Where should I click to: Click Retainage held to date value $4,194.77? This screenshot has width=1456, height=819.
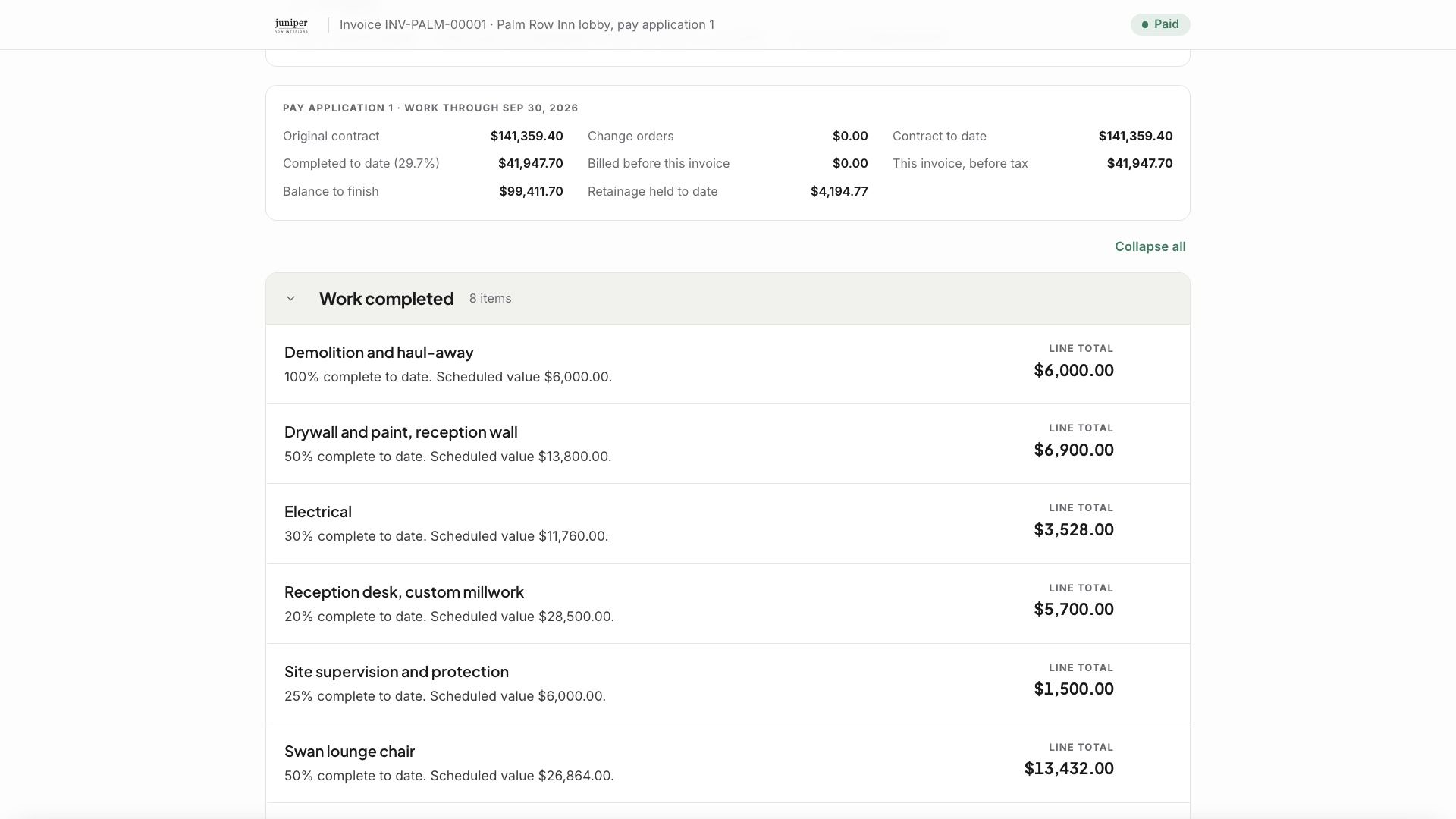pyautogui.click(x=839, y=192)
